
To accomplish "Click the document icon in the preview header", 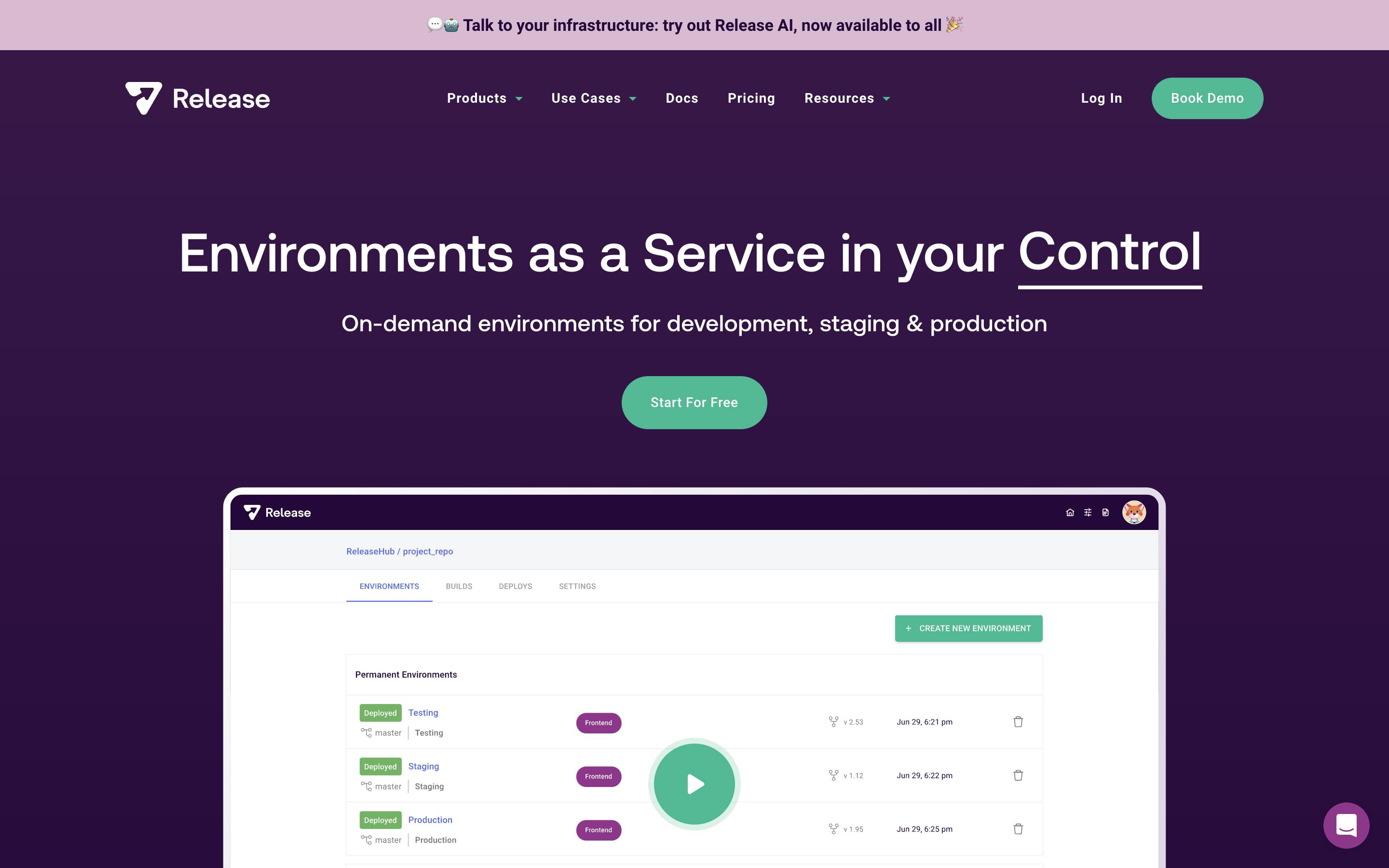I will [x=1105, y=512].
